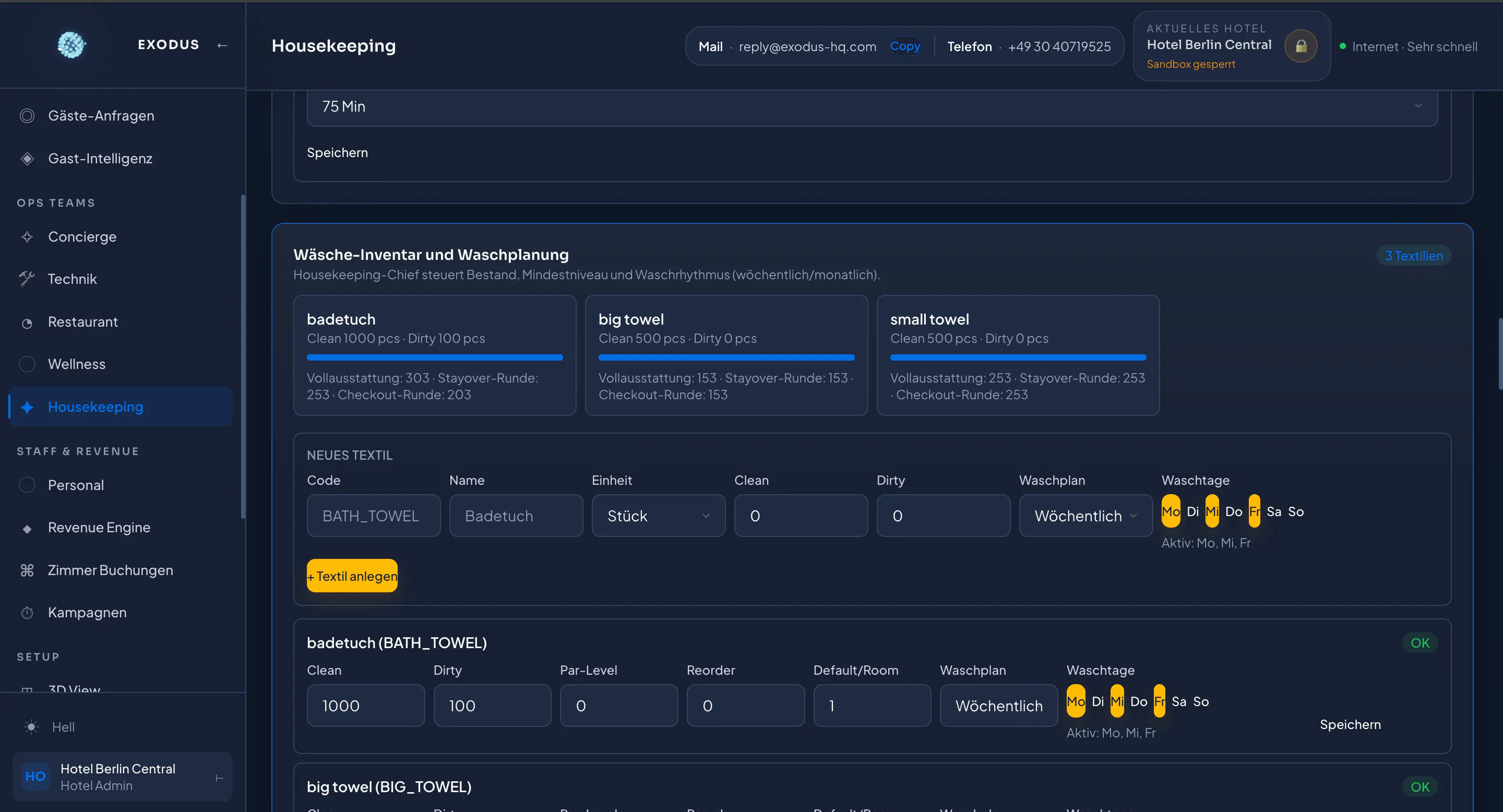Screen dimensions: 1503x812
Task: Save badetuch row with Speichern
Action: pyautogui.click(x=1350, y=724)
